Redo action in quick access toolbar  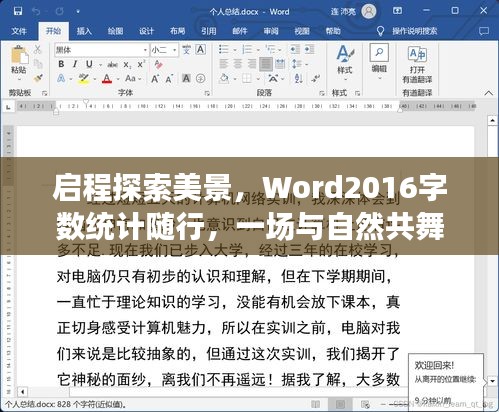point(60,11)
